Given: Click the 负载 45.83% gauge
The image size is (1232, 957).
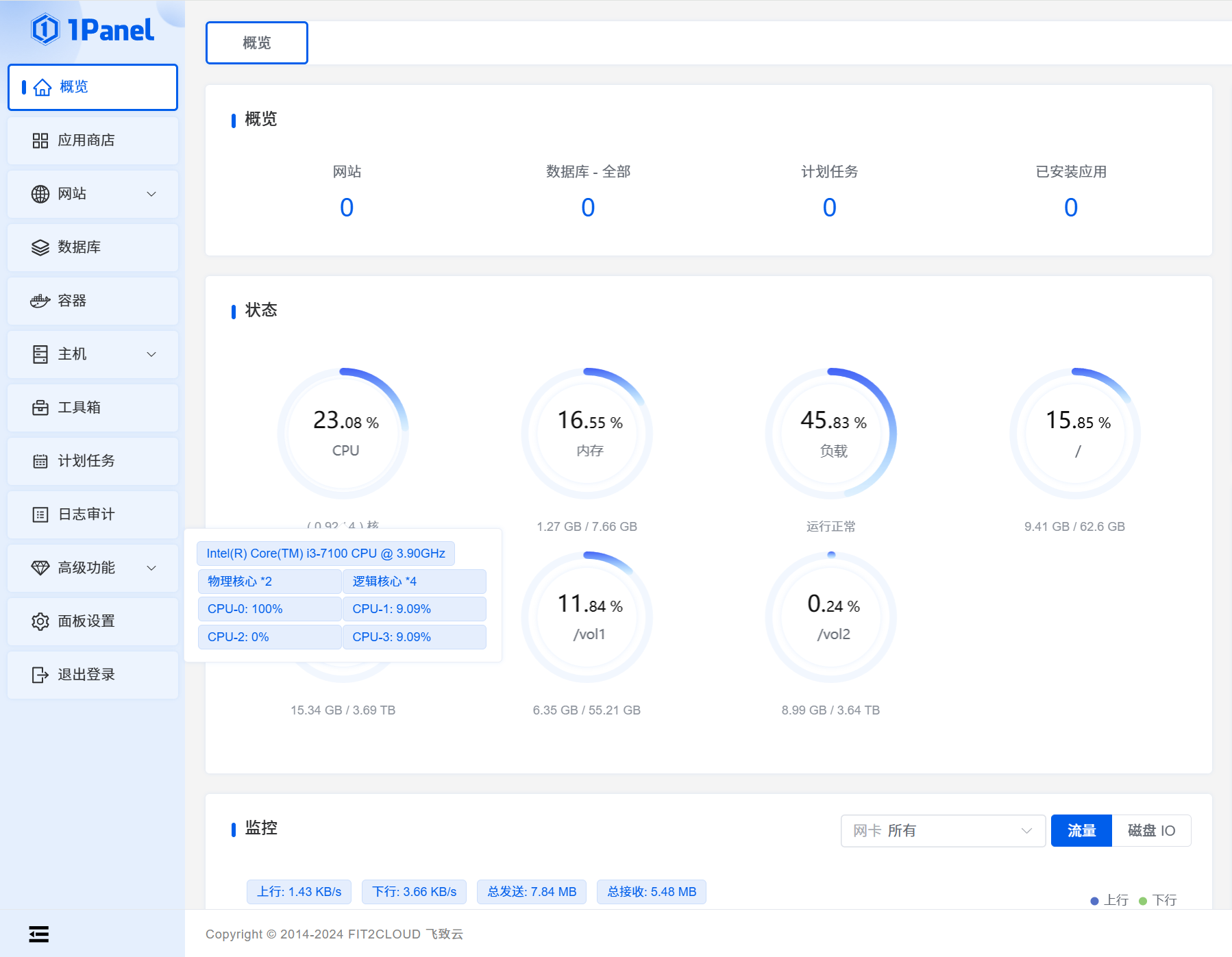Looking at the screenshot, I should tap(831, 434).
